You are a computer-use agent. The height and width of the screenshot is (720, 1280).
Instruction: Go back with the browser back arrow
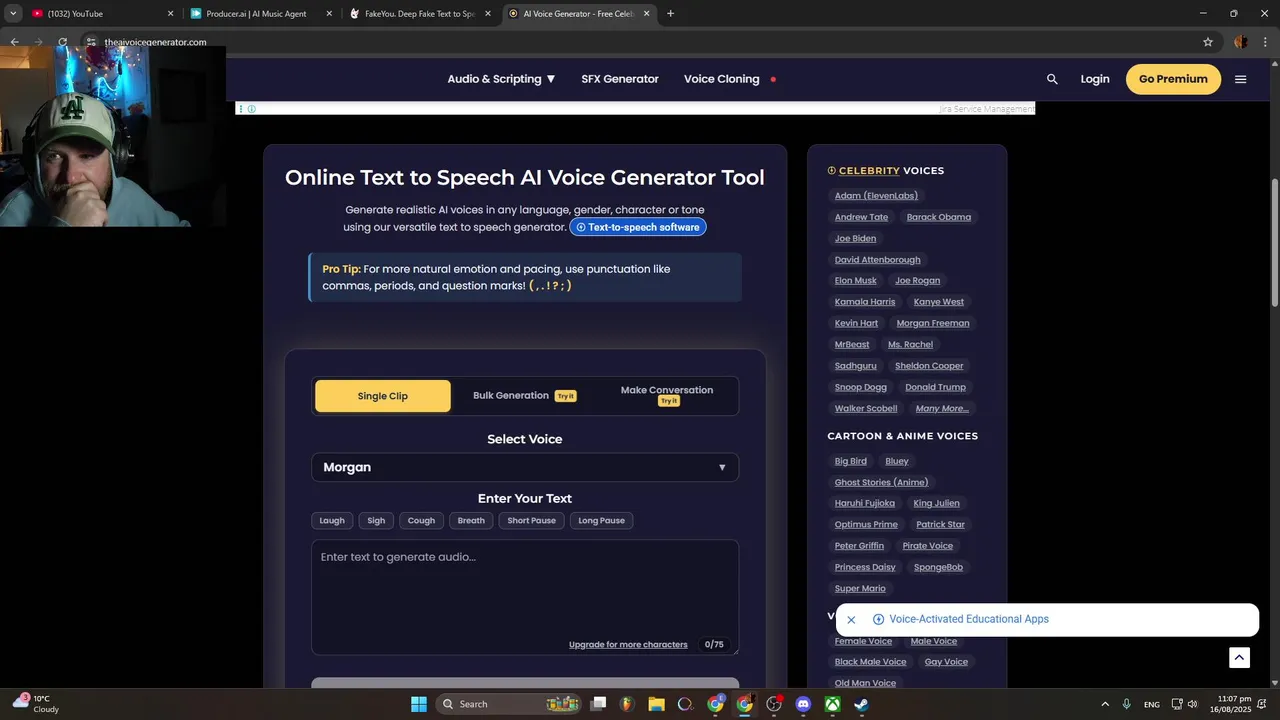point(14,42)
